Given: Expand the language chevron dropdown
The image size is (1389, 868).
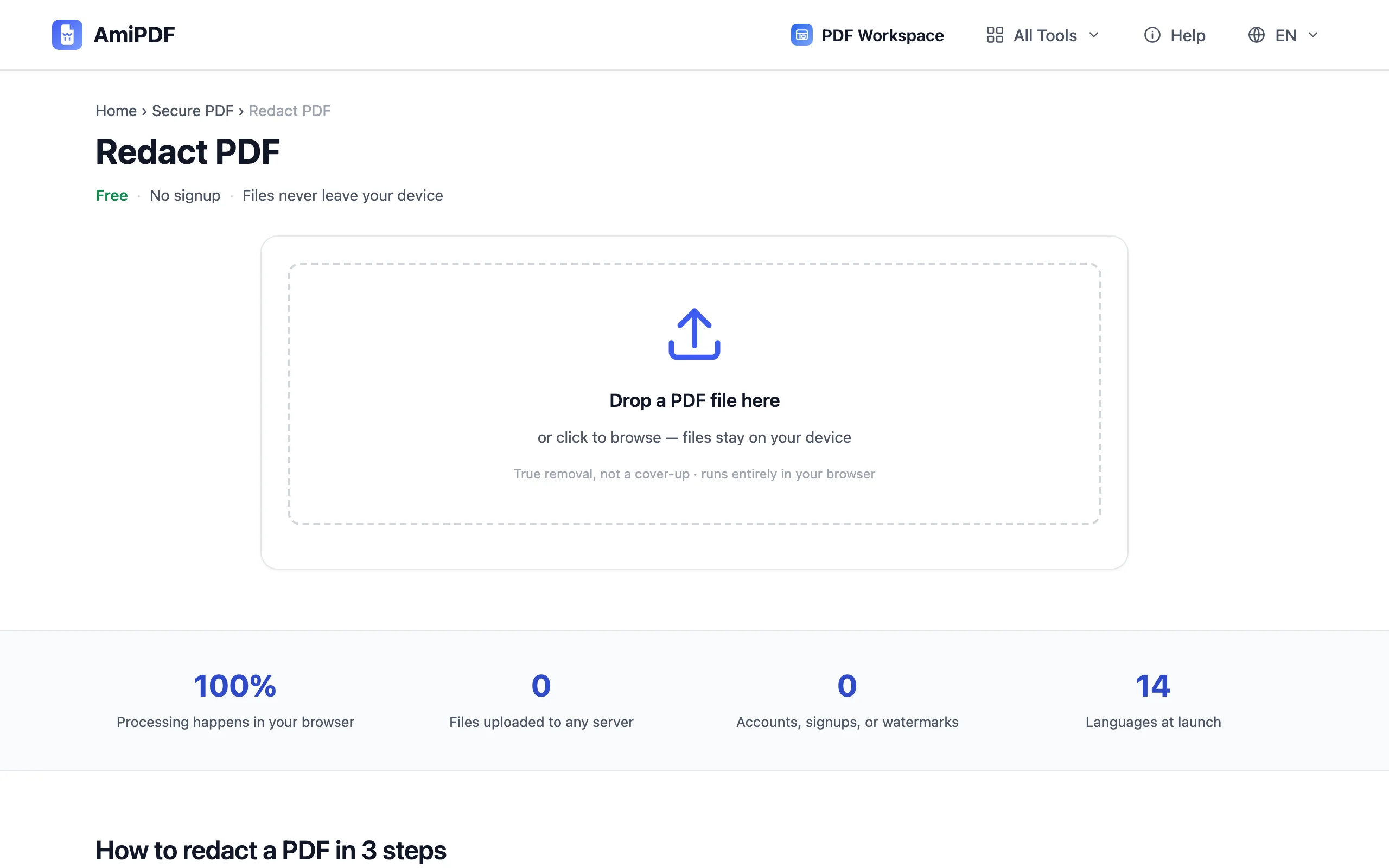Looking at the screenshot, I should coord(1312,35).
